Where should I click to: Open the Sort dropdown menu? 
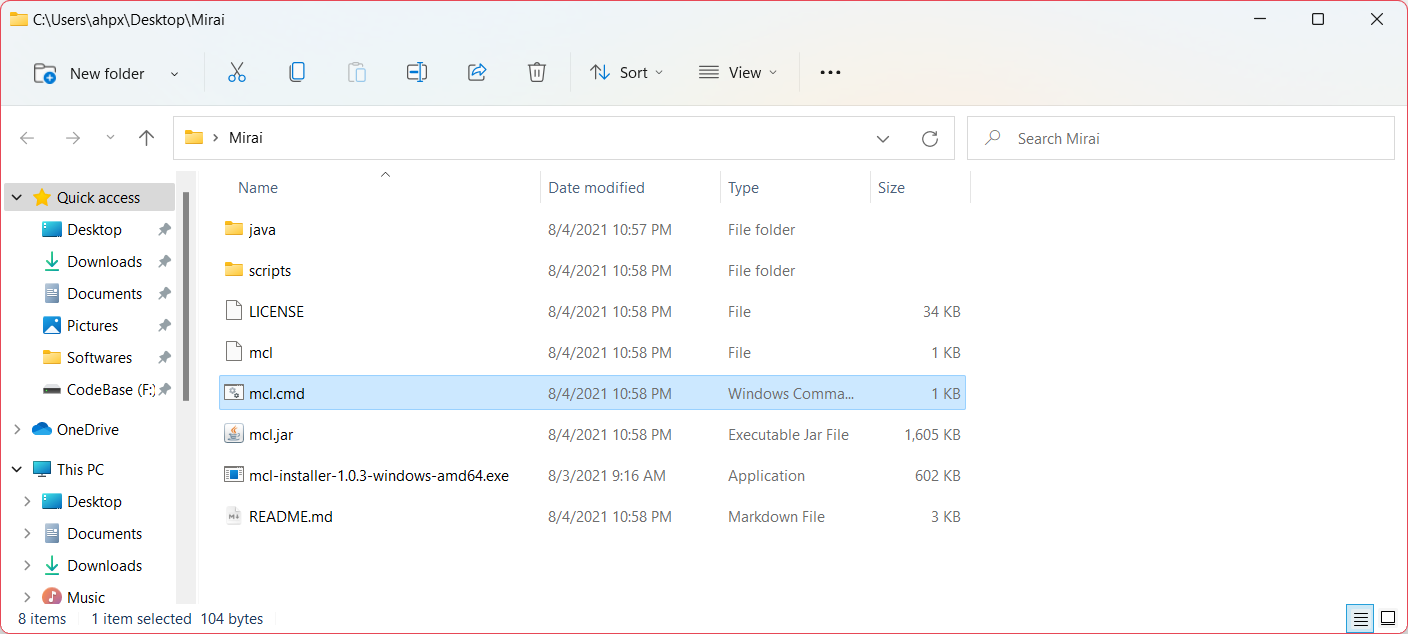click(627, 72)
